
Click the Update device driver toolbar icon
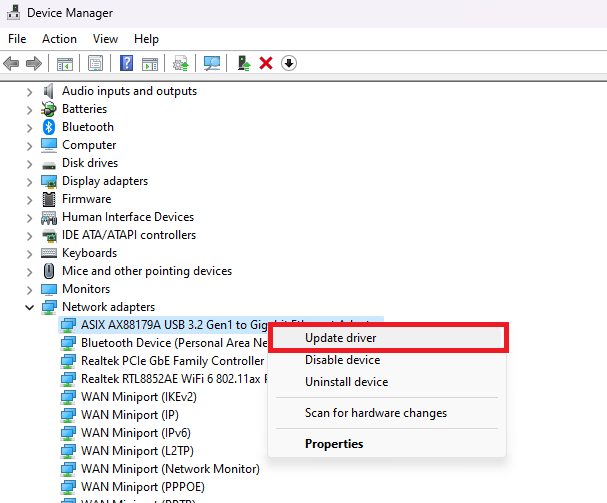(181, 63)
